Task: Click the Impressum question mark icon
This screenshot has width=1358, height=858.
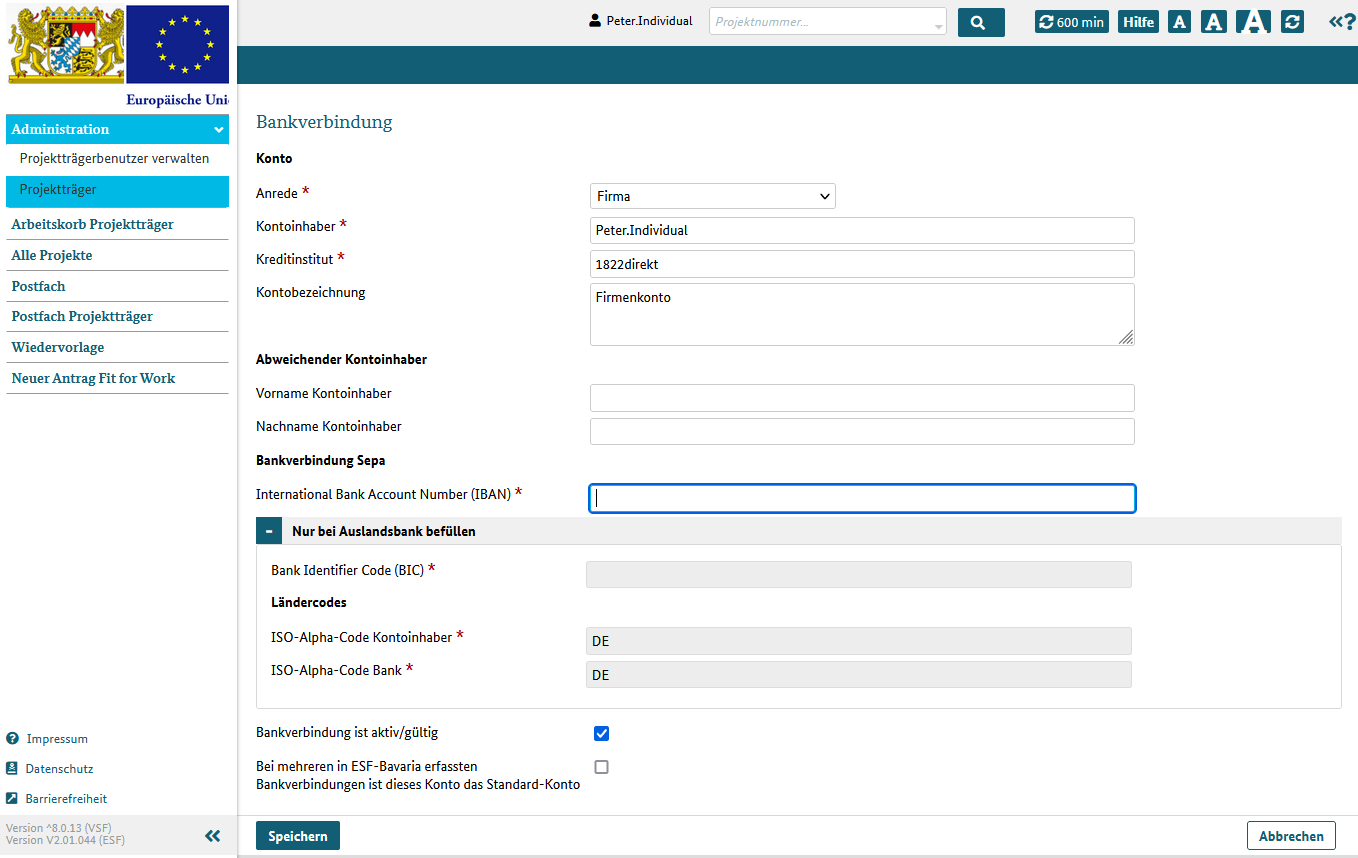Action: 12,739
